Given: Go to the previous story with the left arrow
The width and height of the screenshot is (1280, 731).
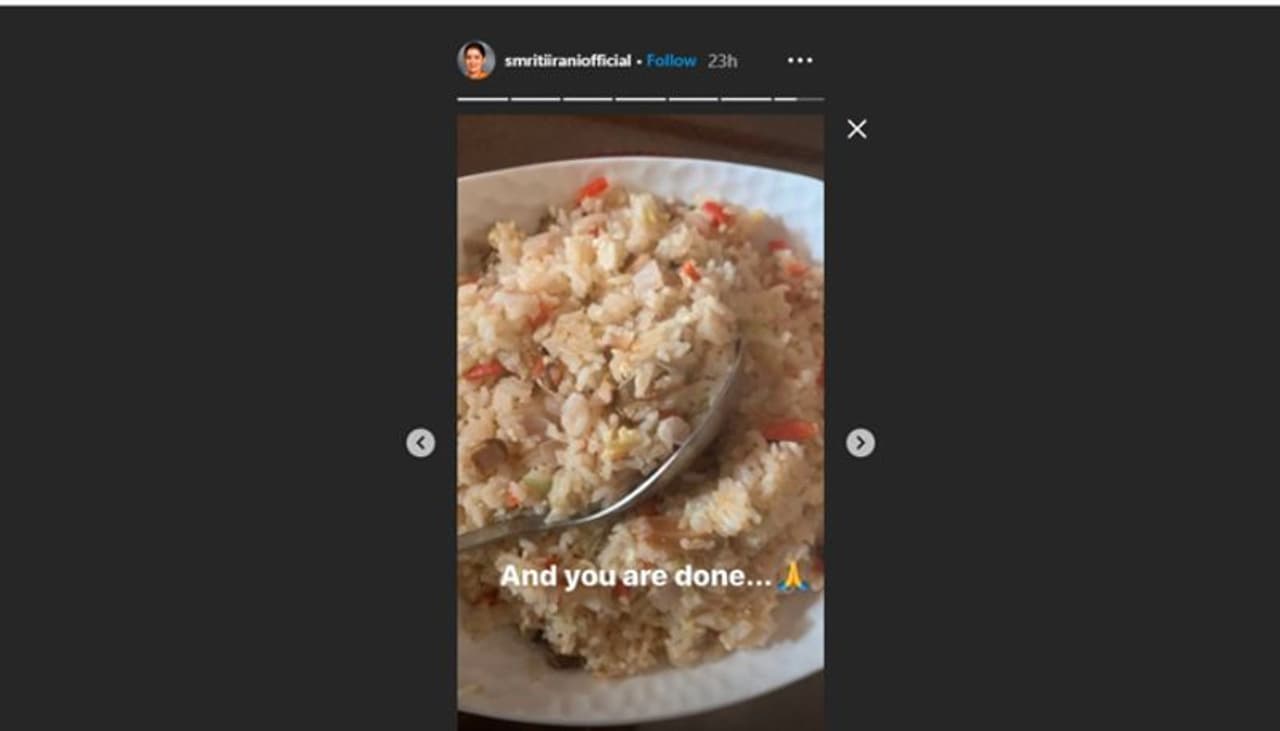Looking at the screenshot, I should point(421,443).
